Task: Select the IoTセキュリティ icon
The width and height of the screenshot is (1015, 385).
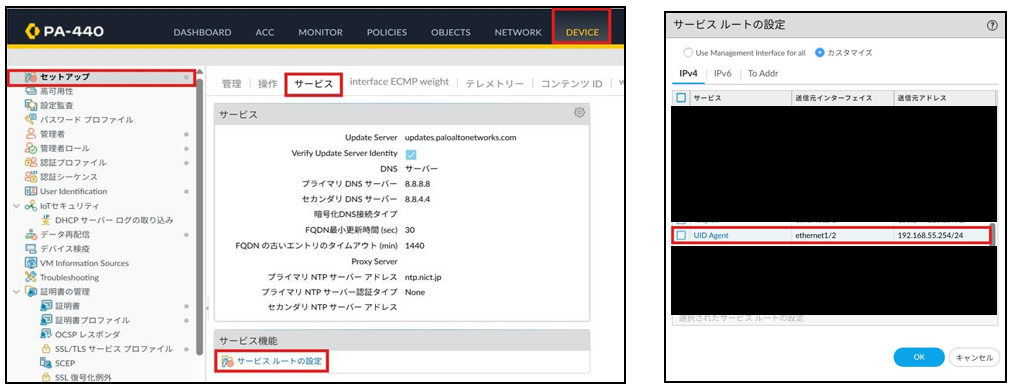Action: 30,206
